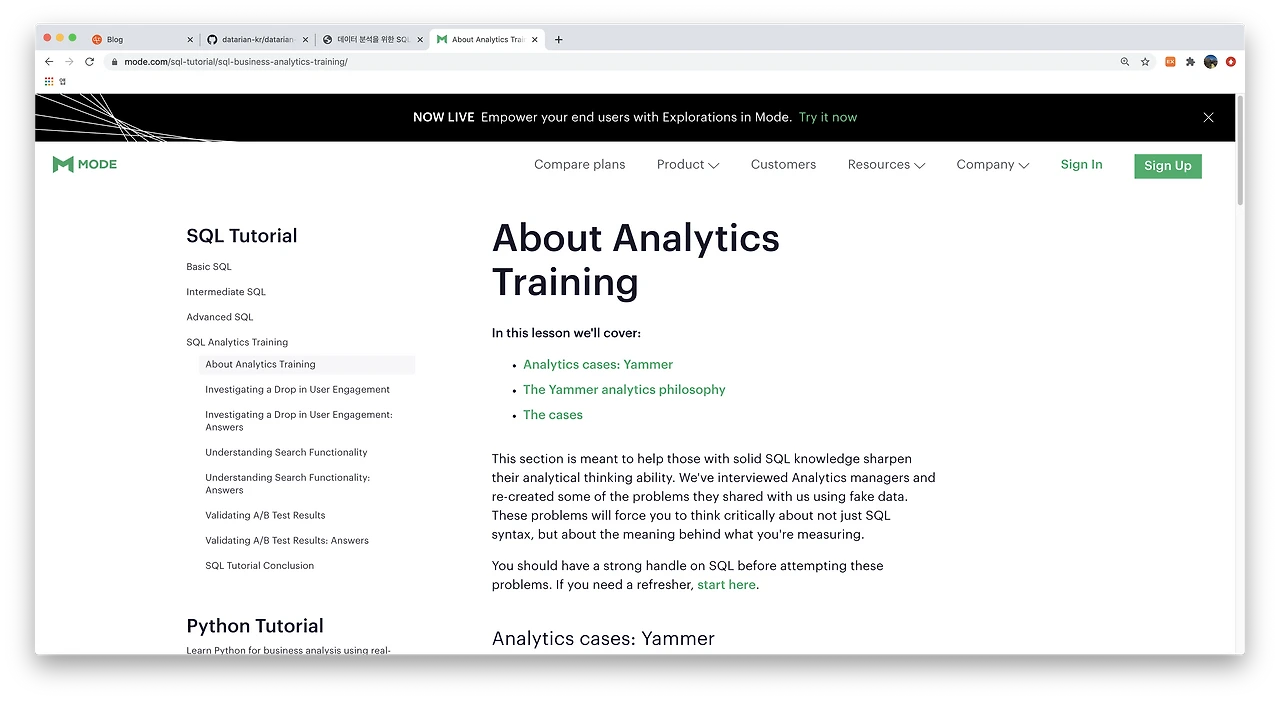Open the Extensions puzzle piece menu
1280x701 pixels.
click(1190, 62)
